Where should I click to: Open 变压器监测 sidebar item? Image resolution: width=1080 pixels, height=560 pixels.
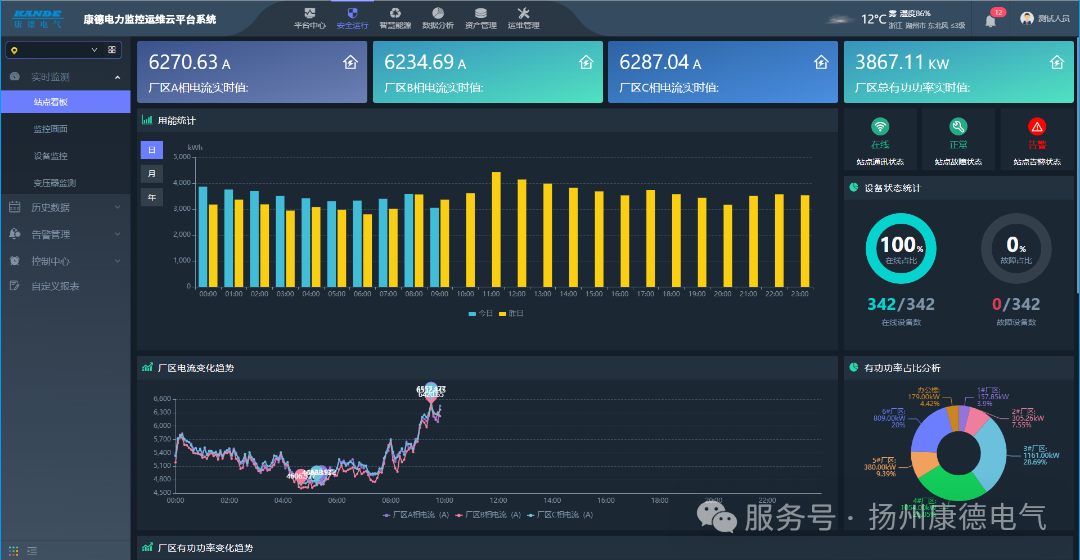tap(54, 183)
